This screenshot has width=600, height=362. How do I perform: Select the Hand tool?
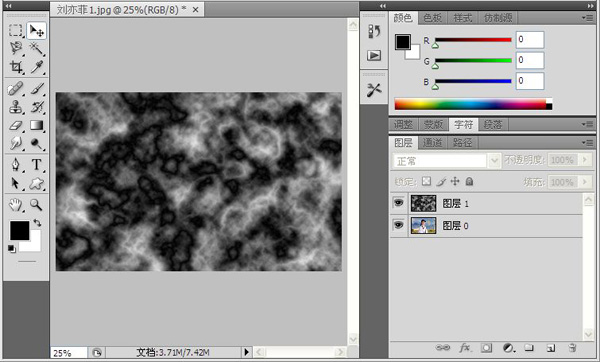[16, 205]
